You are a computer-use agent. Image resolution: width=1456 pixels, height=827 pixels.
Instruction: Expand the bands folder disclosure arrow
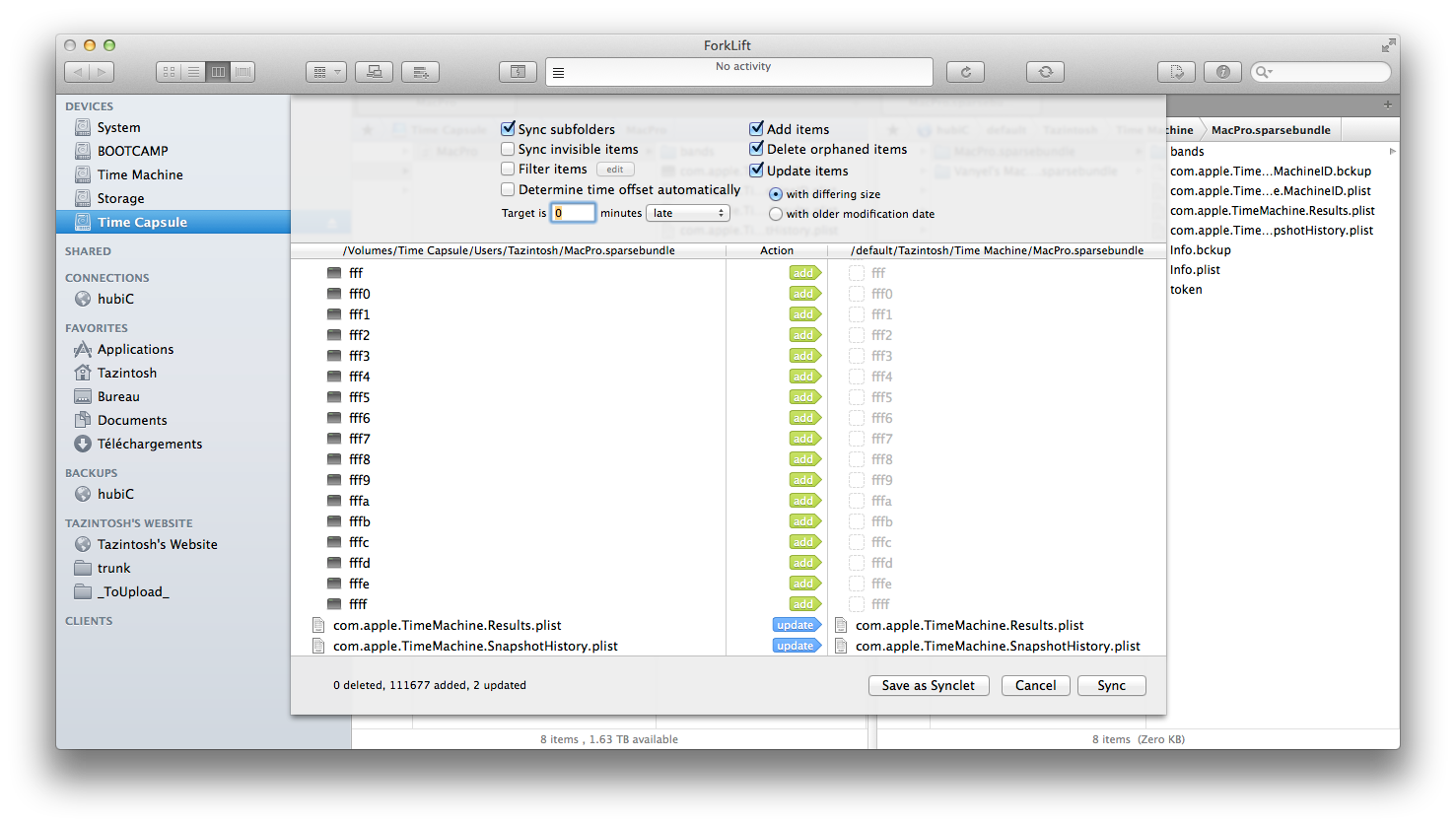coord(1392,152)
